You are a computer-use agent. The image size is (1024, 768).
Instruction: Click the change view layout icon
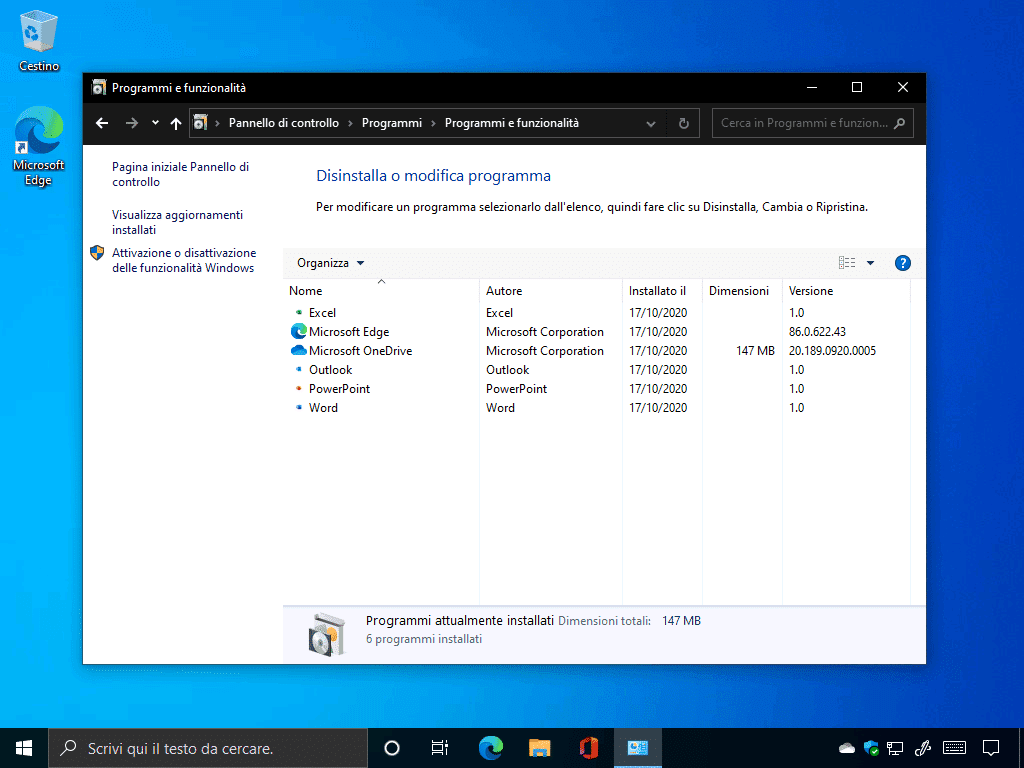[847, 263]
